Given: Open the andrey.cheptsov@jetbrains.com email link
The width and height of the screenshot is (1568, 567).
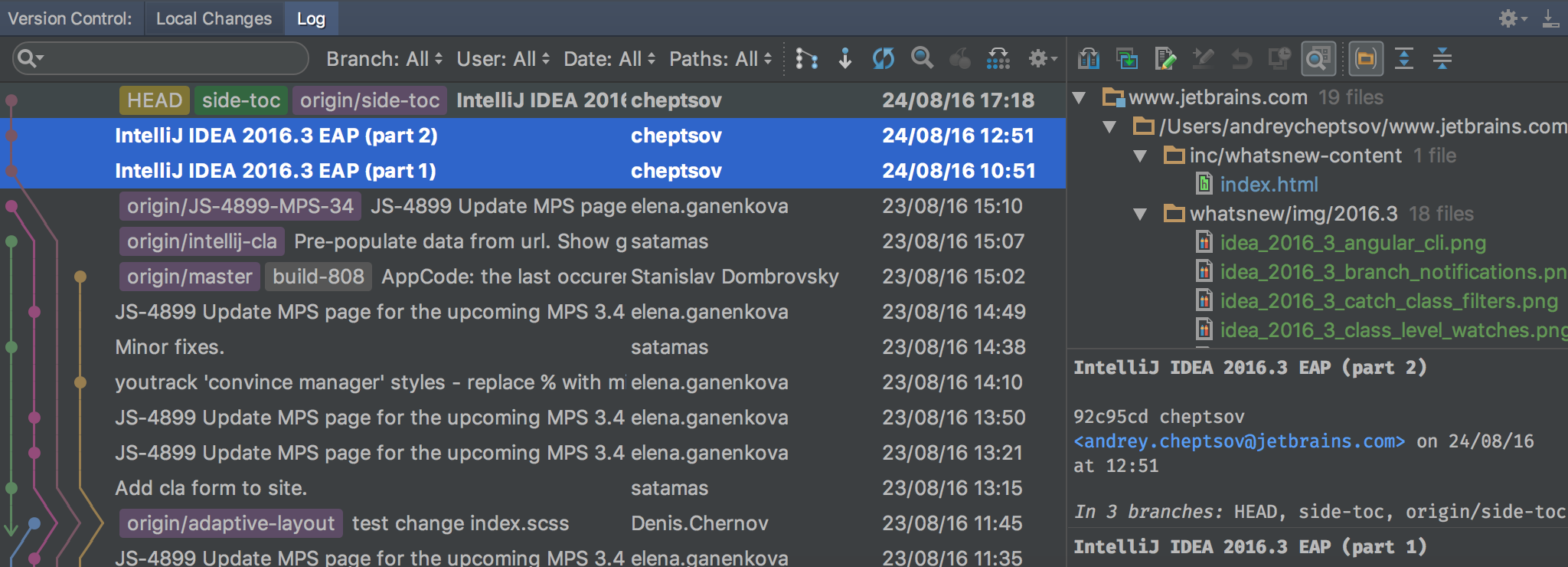Looking at the screenshot, I should coord(1239,441).
